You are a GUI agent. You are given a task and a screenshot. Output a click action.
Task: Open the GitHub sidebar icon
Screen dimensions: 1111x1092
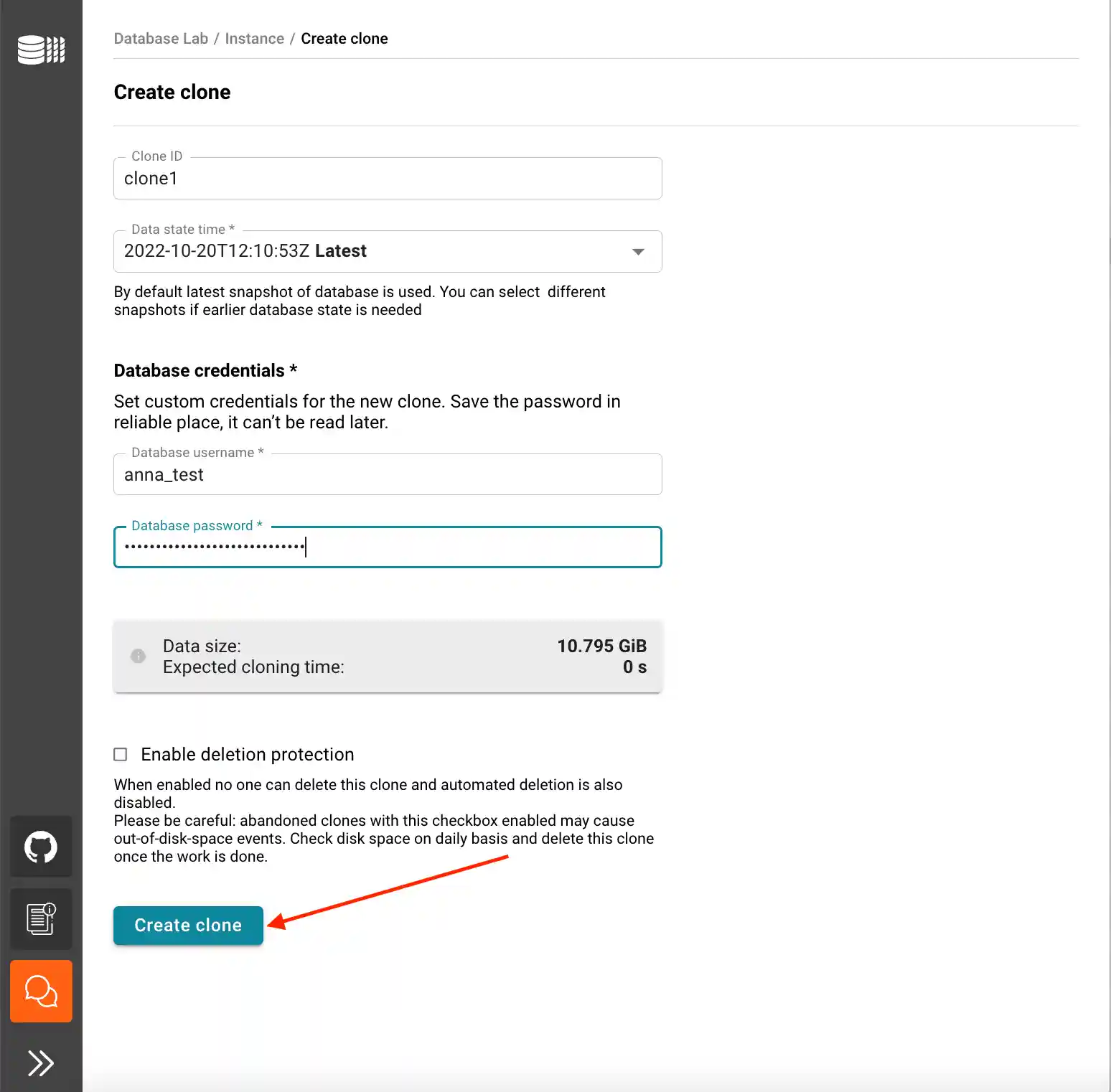[x=41, y=847]
